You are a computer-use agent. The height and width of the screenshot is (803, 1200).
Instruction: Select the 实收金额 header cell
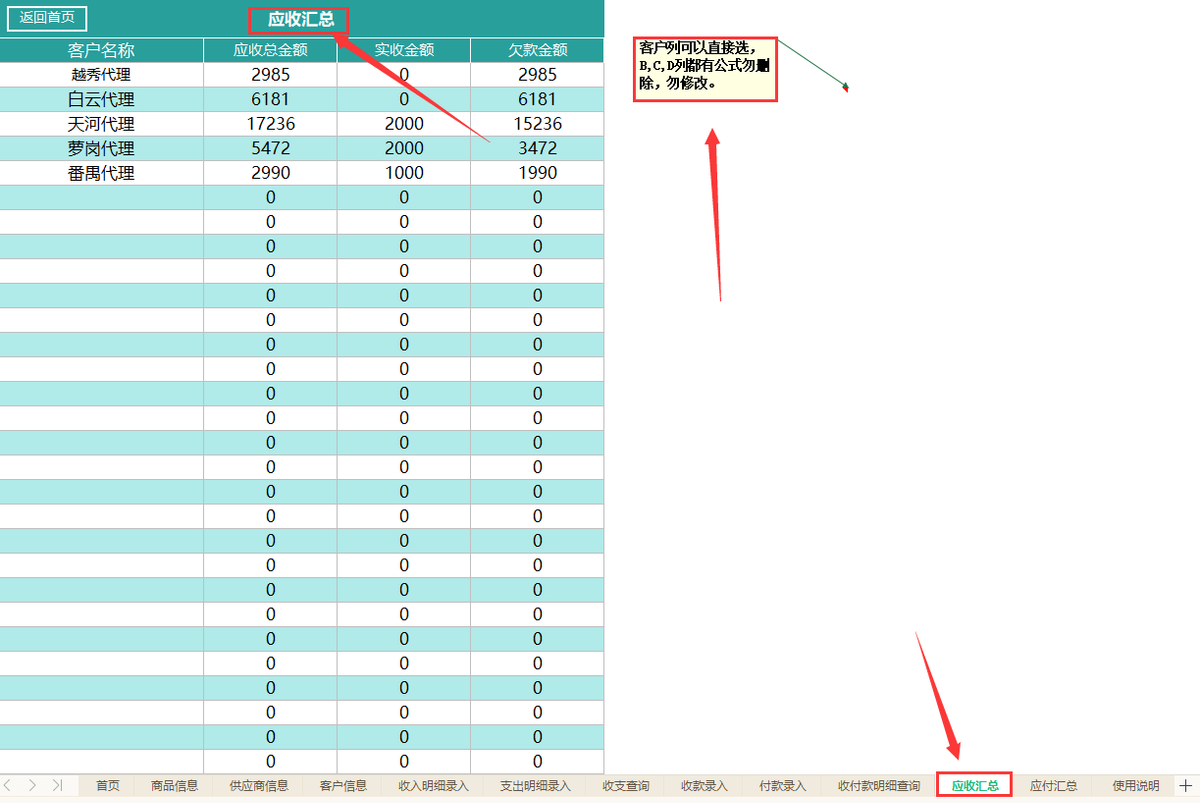pyautogui.click(x=404, y=50)
